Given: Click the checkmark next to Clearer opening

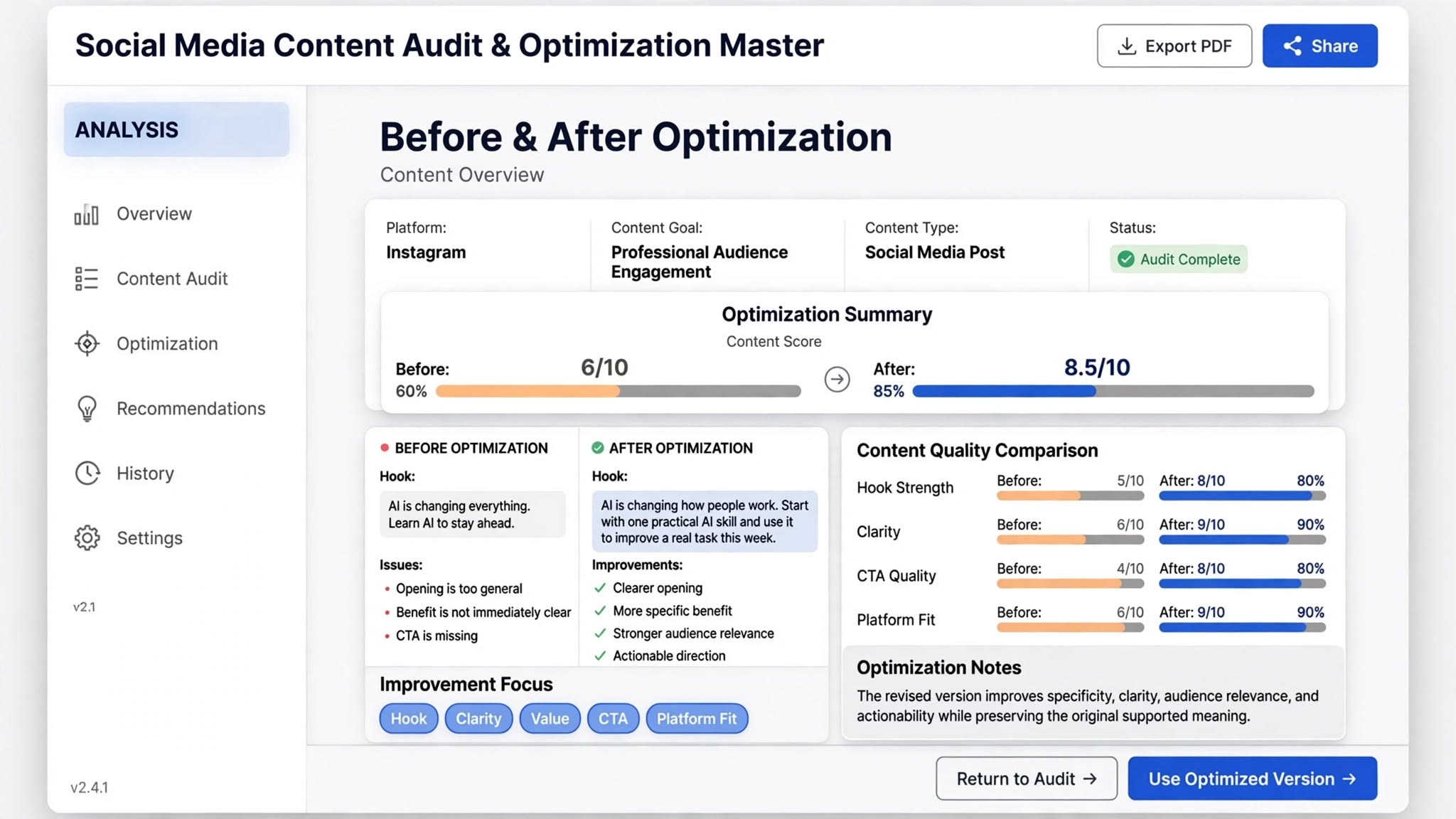Looking at the screenshot, I should coord(600,588).
